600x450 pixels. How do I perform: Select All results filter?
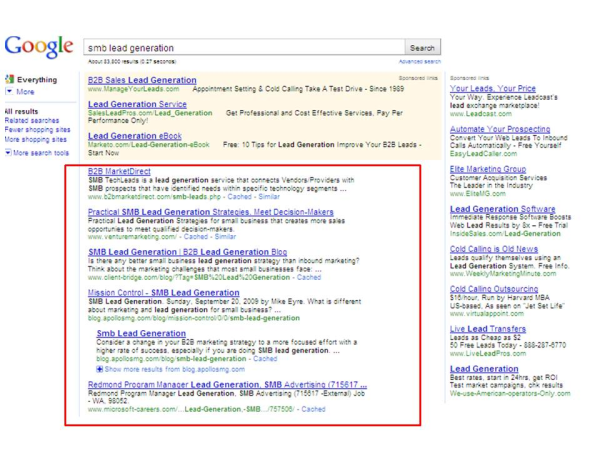21,111
